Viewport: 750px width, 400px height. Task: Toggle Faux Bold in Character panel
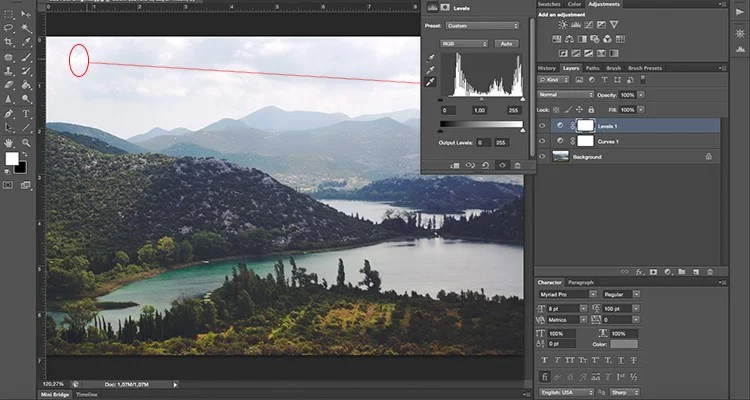544,360
